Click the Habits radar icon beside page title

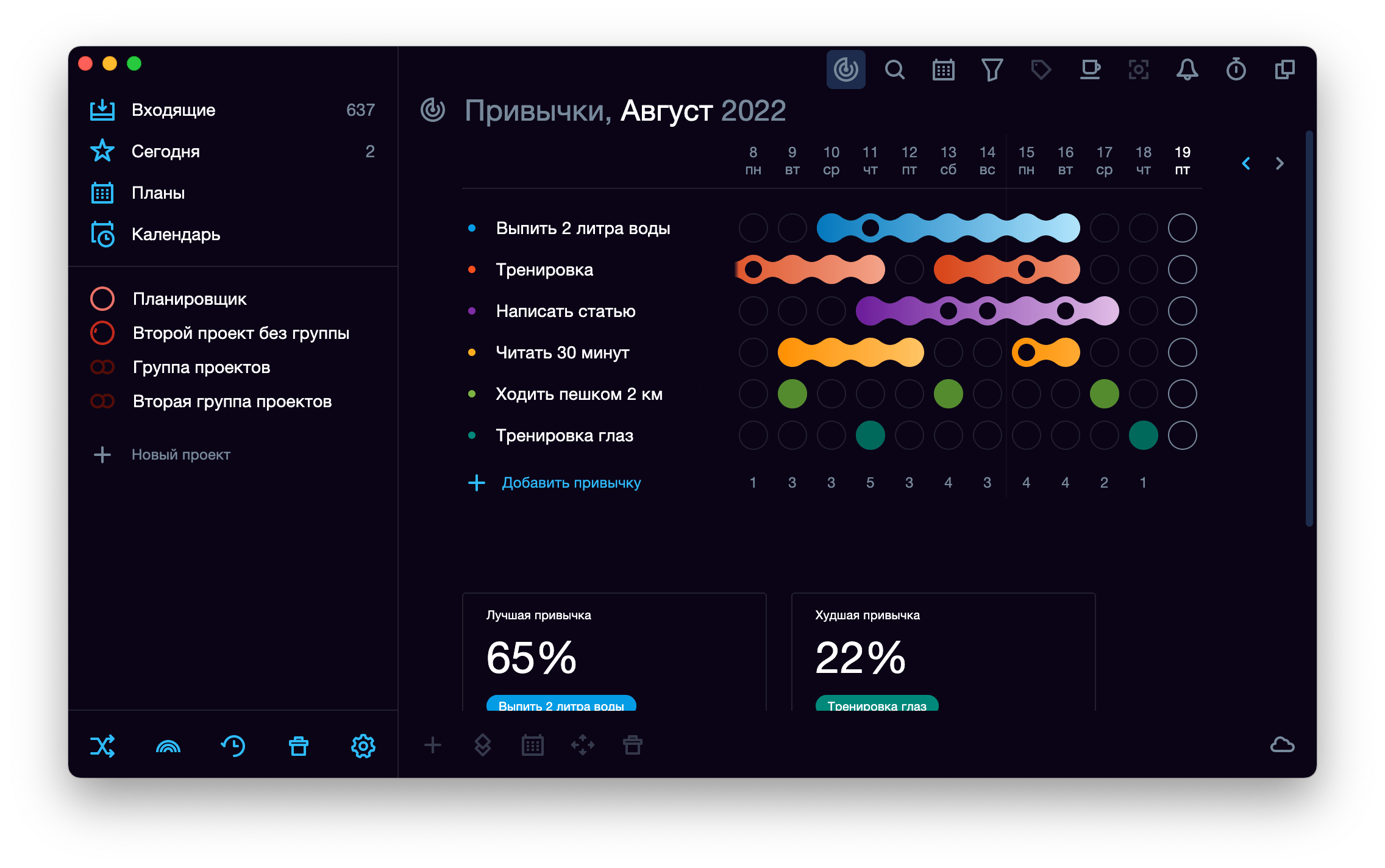point(433,110)
